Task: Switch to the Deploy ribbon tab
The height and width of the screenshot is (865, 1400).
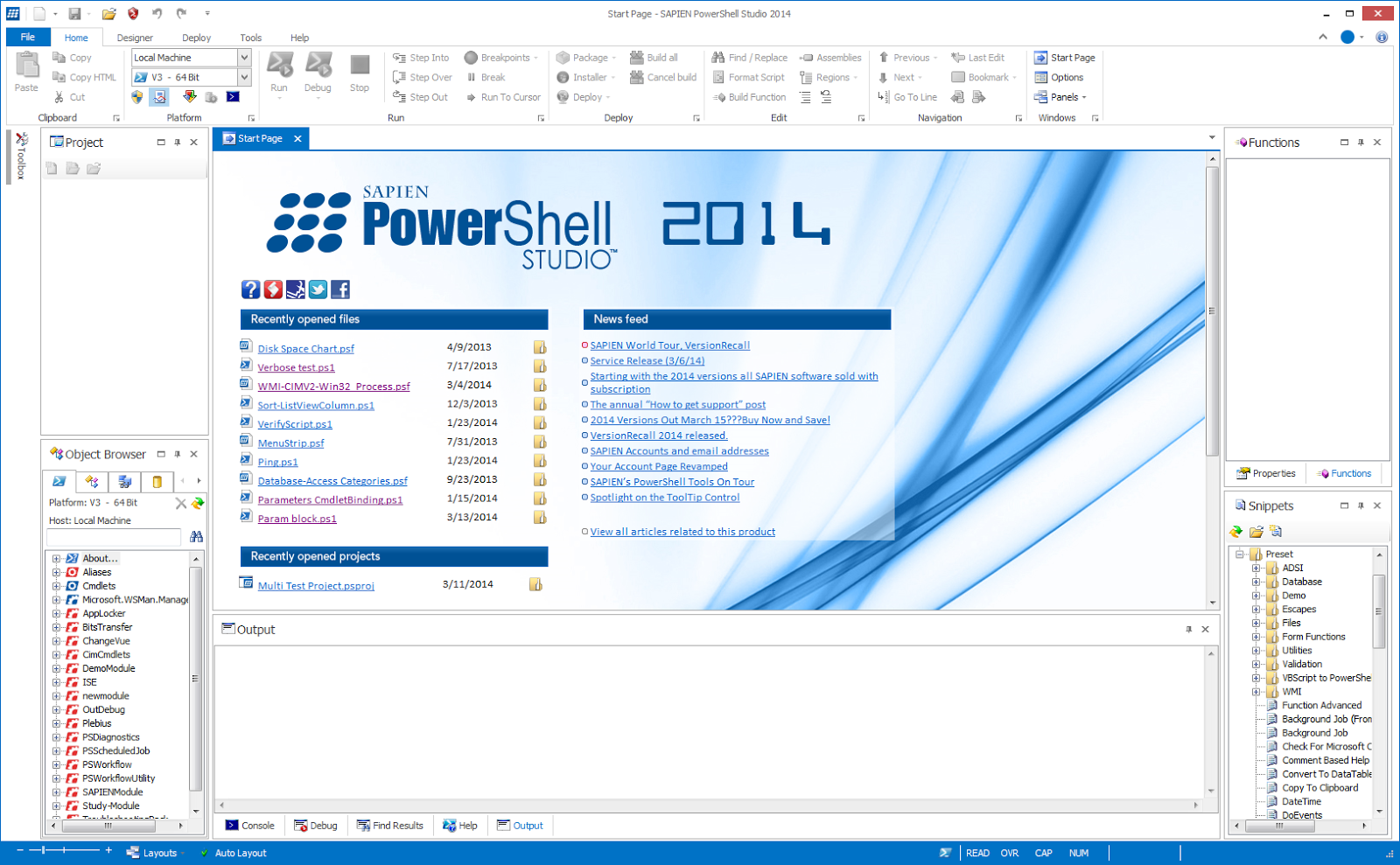Action: click(x=196, y=38)
